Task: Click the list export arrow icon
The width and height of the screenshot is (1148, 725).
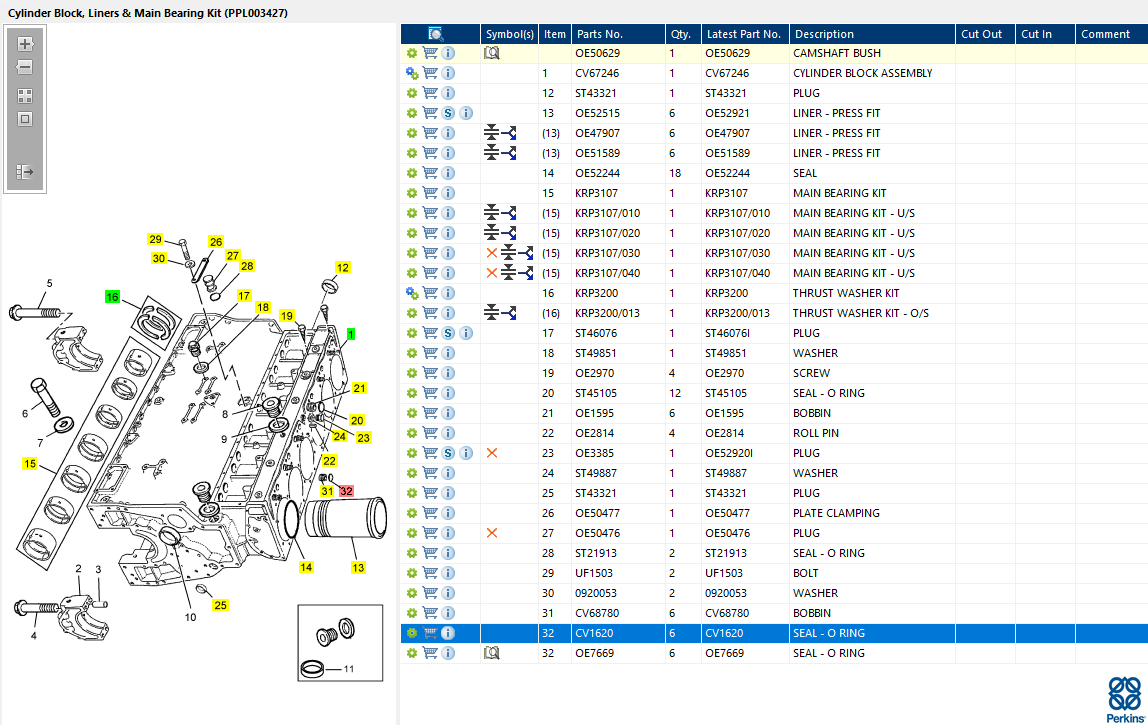Action: point(25,172)
